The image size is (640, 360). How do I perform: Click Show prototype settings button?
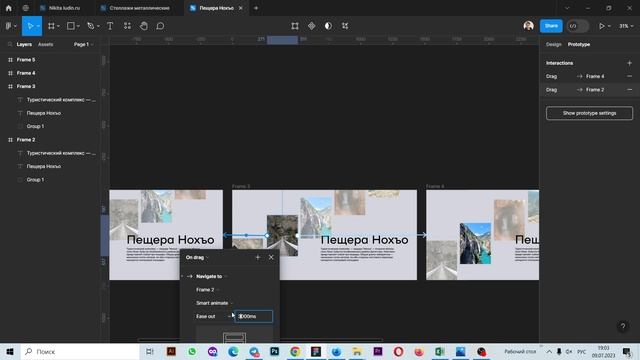pos(589,113)
